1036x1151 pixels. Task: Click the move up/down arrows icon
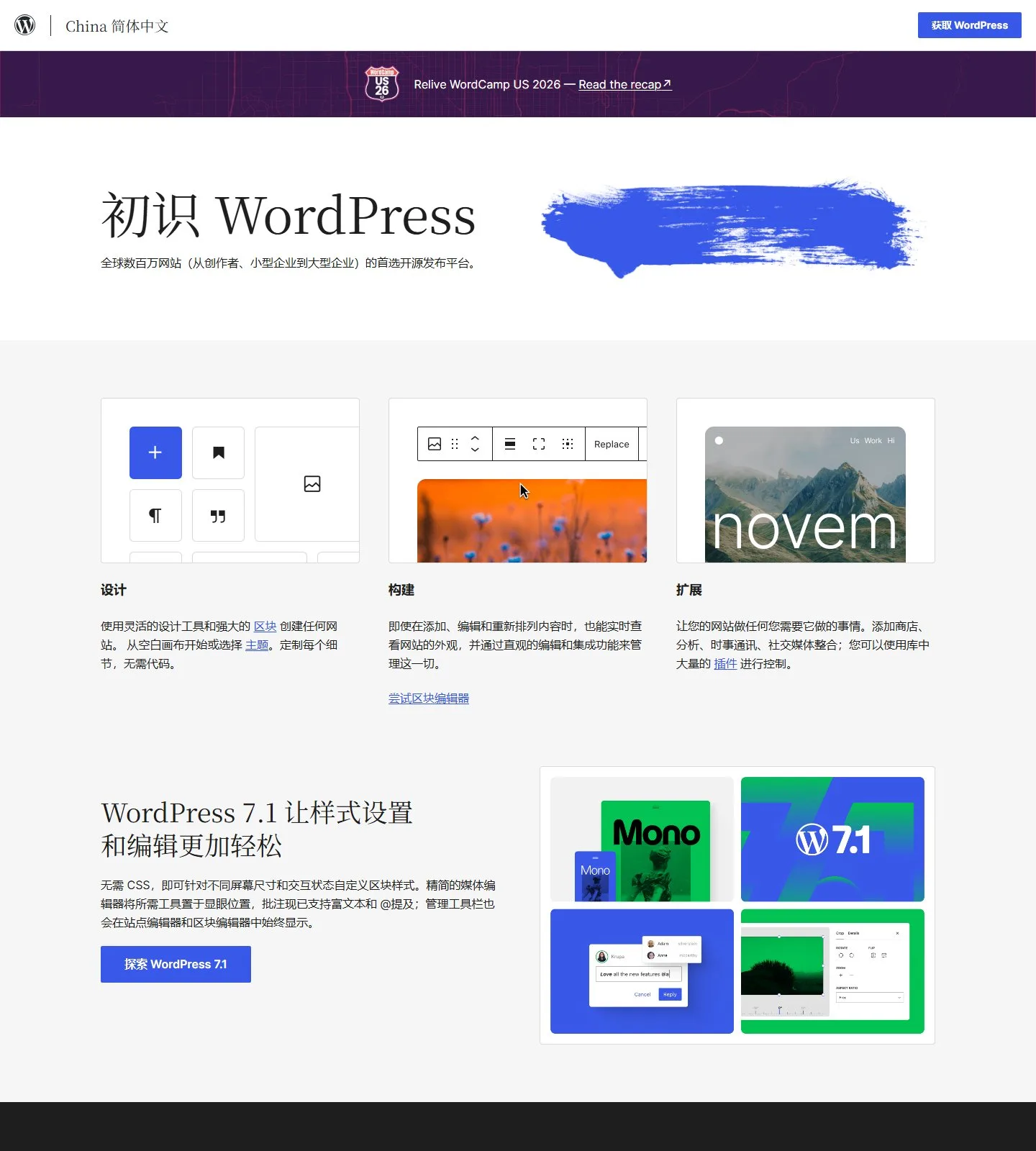click(475, 444)
